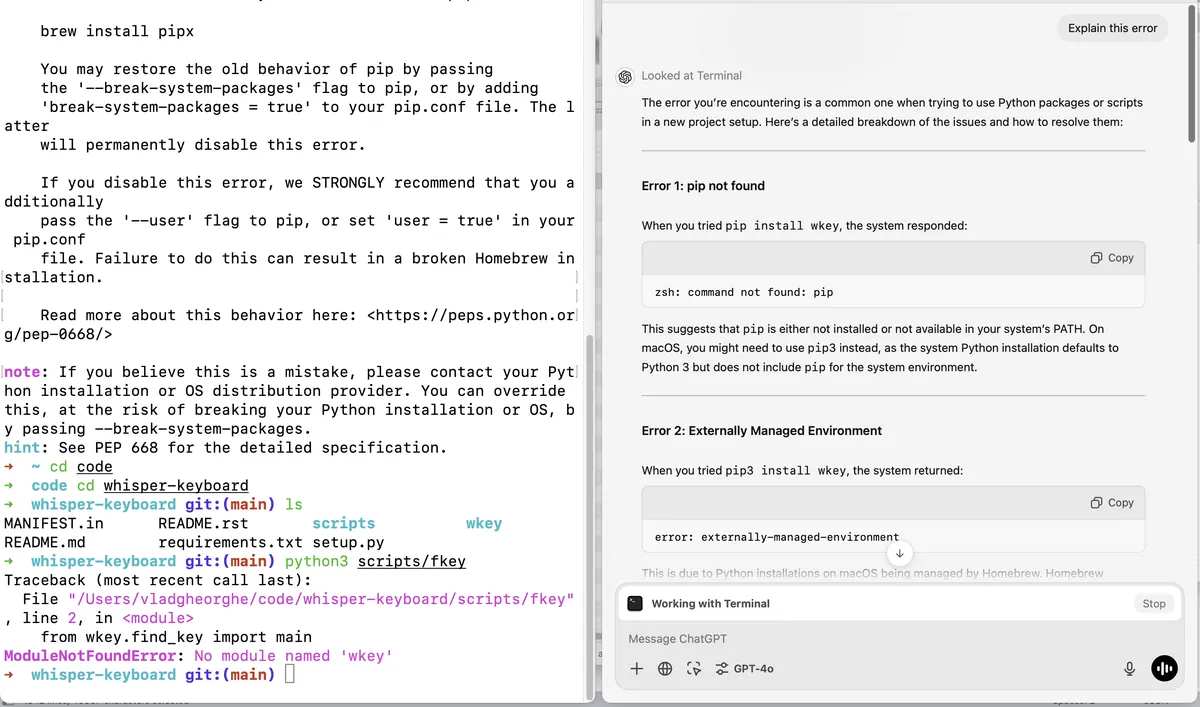Click the scroll-to-bottom arrow button
Viewport: 1200px width, 707px height.
coord(899,553)
